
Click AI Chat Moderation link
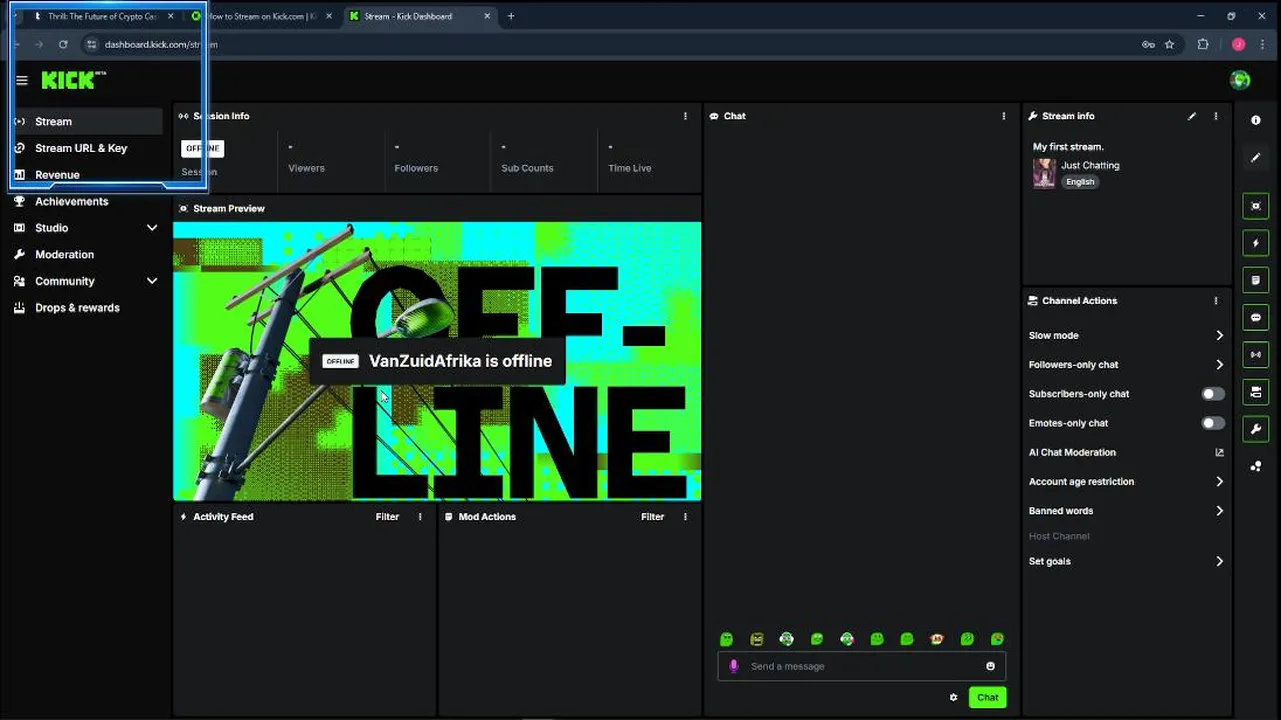pyautogui.click(x=1072, y=453)
